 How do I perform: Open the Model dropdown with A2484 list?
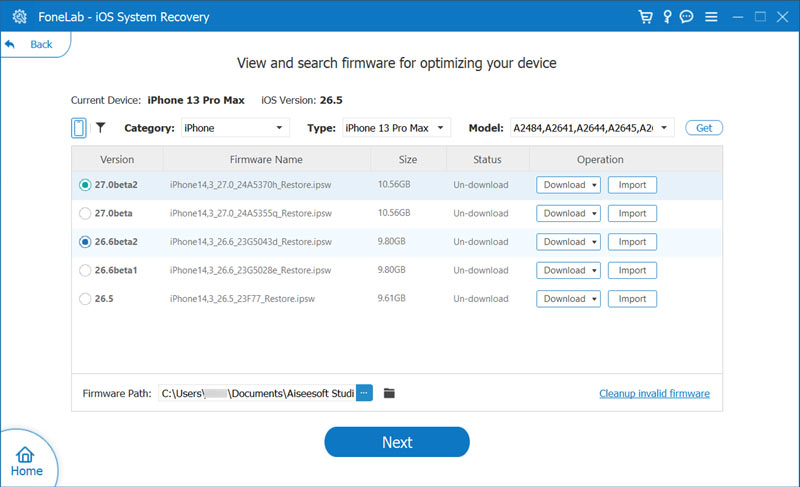click(x=592, y=127)
